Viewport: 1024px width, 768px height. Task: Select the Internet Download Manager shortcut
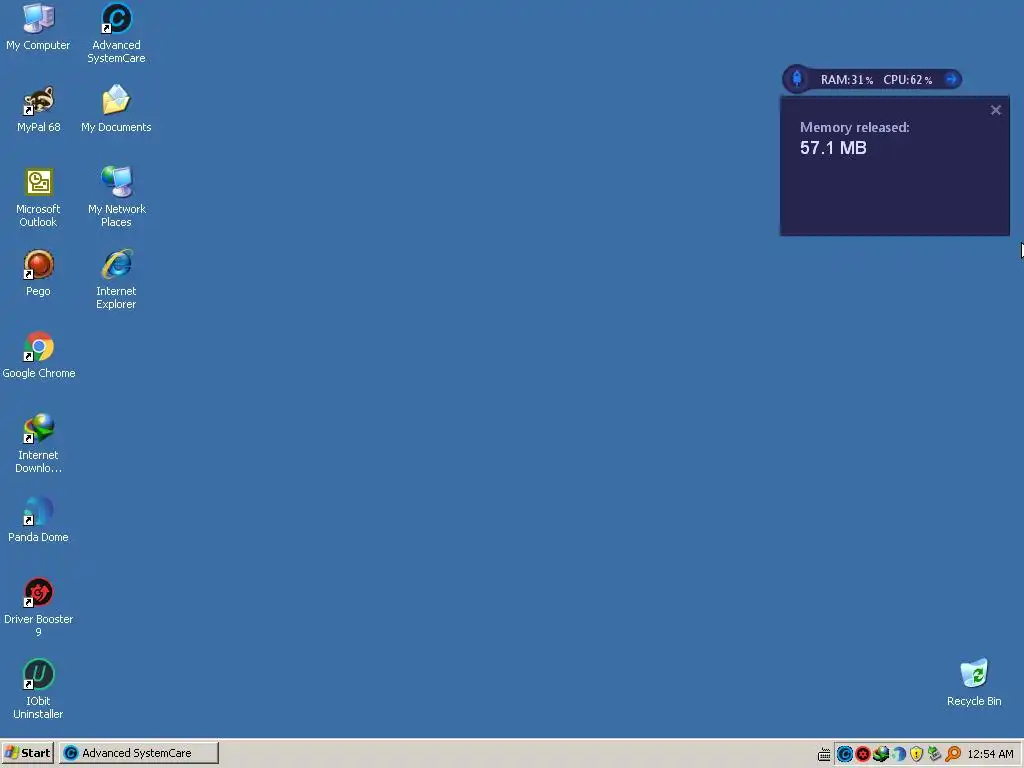tap(39, 443)
